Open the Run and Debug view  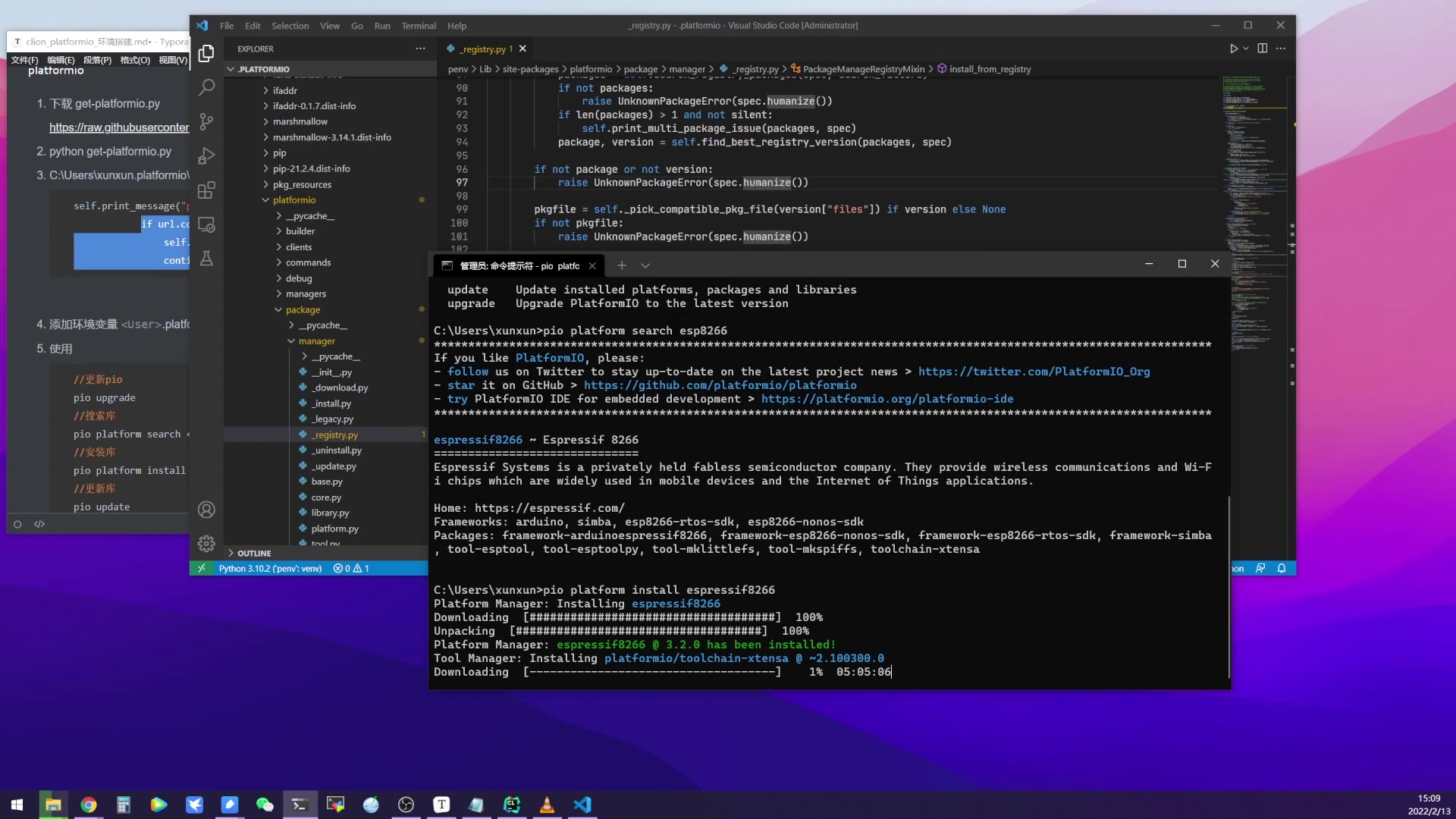point(206,155)
